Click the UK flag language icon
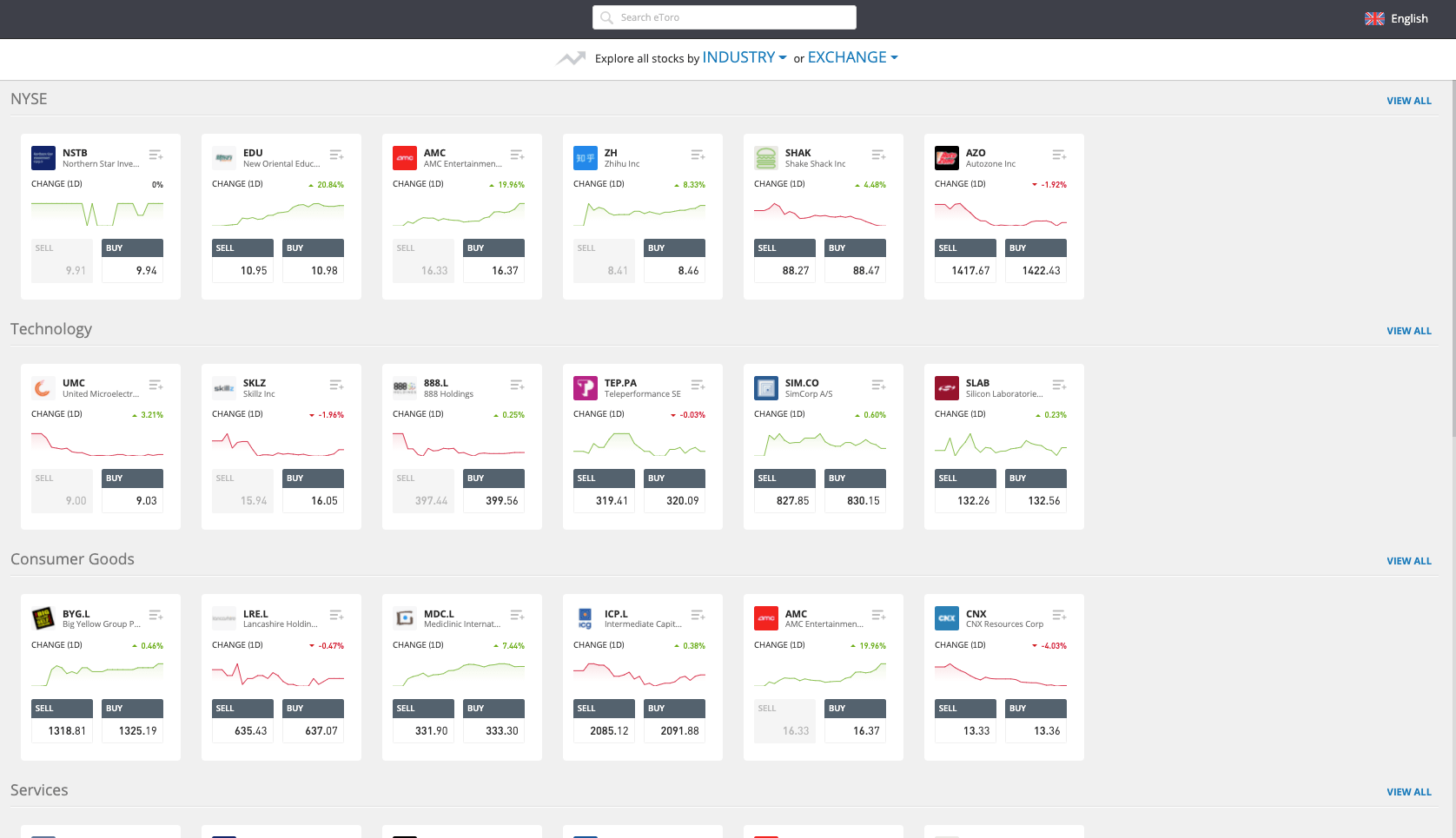The height and width of the screenshot is (838, 1456). (x=1374, y=18)
